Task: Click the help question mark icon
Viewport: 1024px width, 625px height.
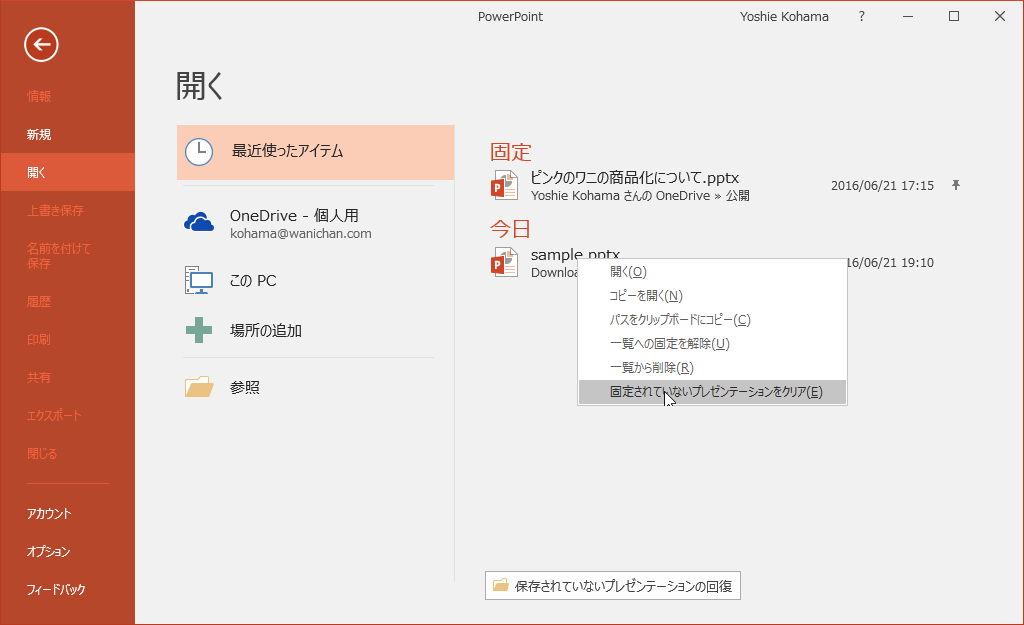Action: (x=861, y=16)
